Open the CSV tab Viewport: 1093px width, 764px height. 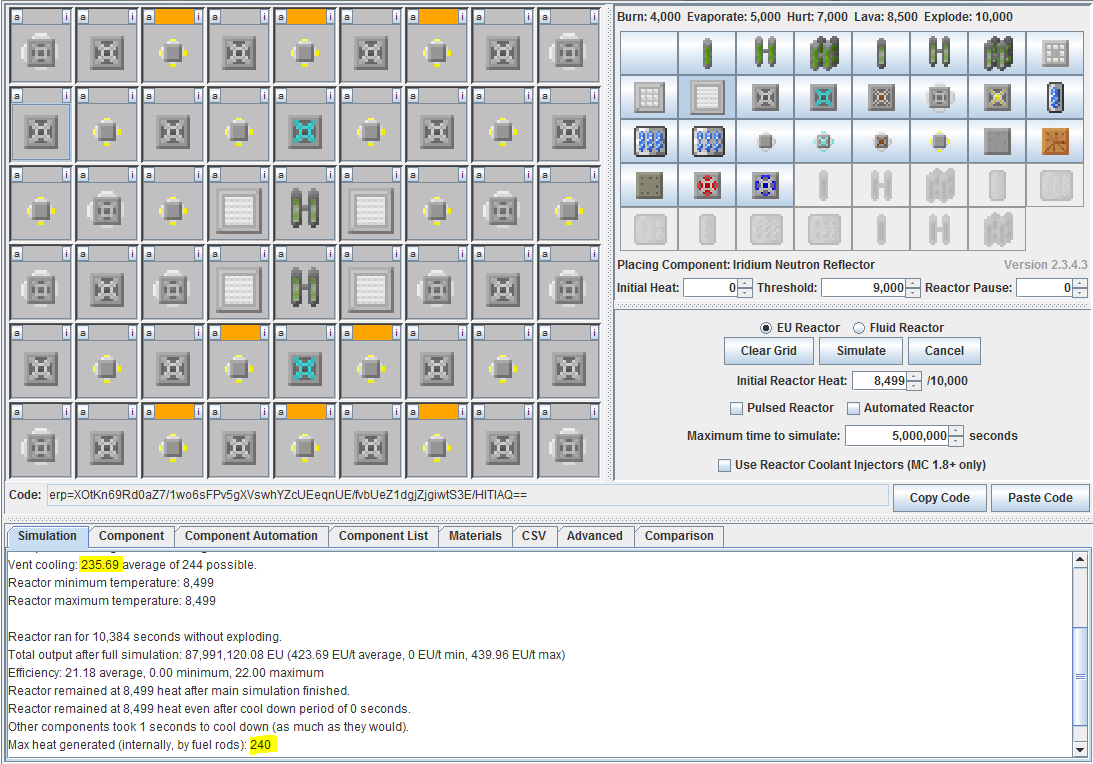[x=534, y=536]
